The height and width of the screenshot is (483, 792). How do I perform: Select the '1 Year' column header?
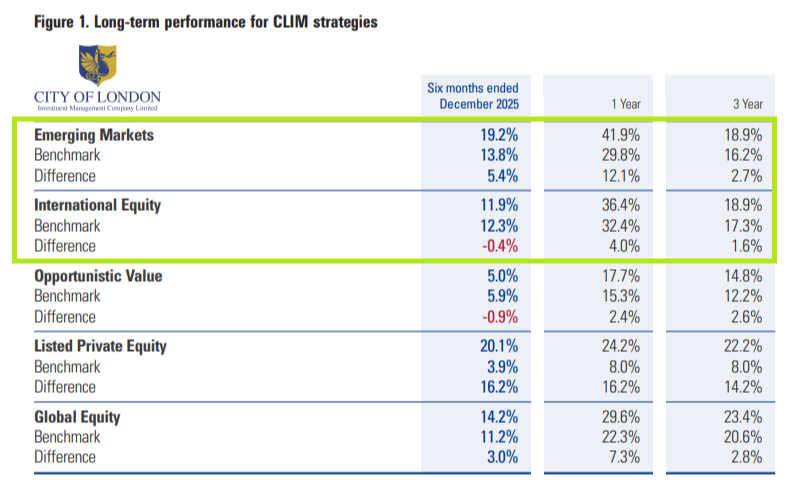pos(626,104)
